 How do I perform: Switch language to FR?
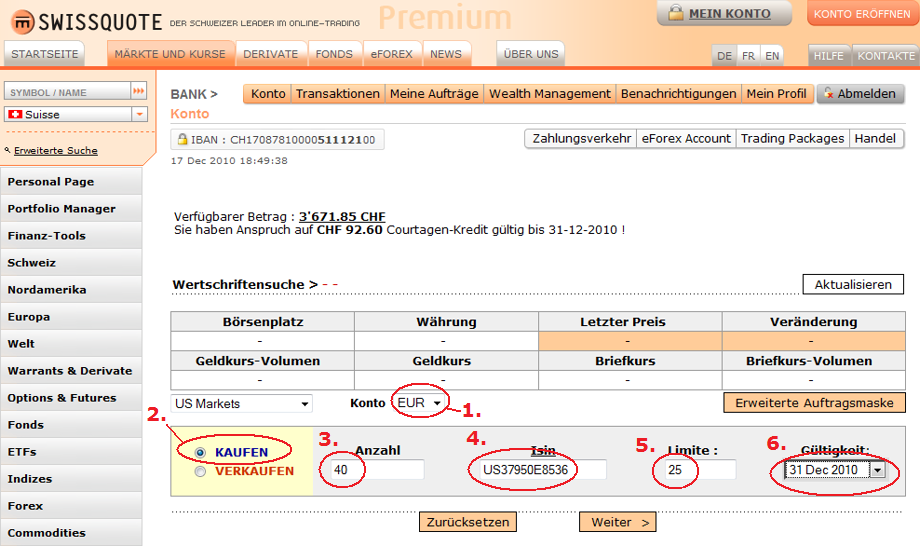(749, 56)
